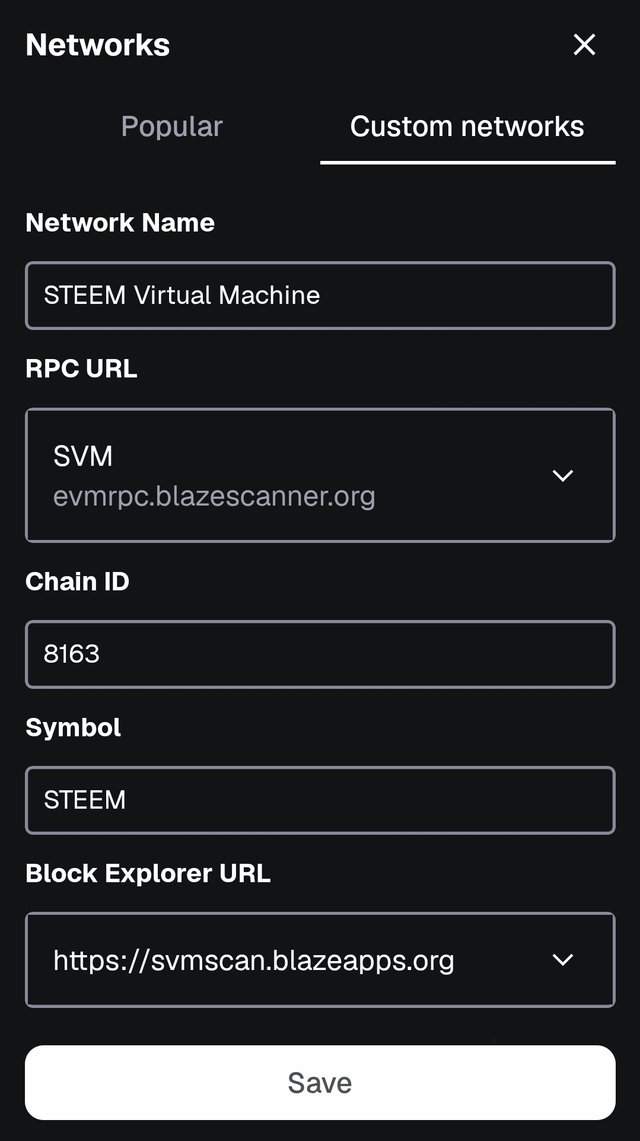
Task: Click the Symbol label
Action: coord(73,727)
